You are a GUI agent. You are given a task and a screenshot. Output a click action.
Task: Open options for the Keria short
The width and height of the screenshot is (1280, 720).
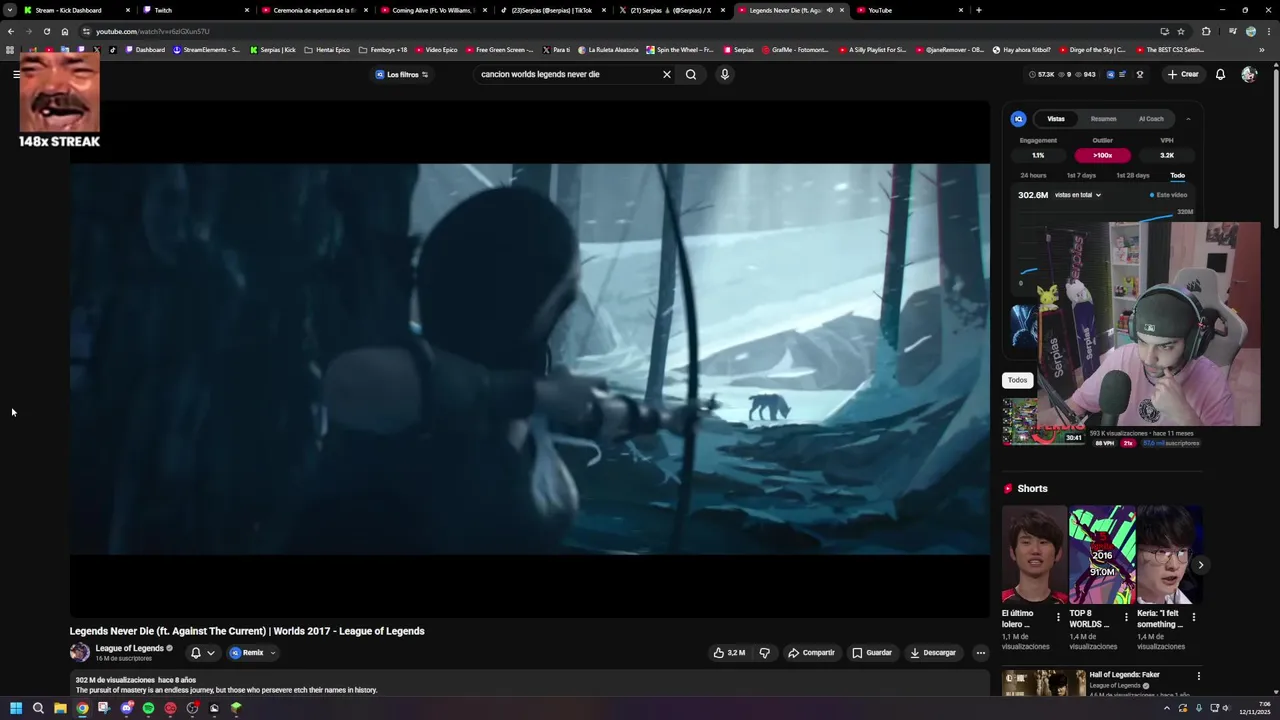(x=1193, y=618)
